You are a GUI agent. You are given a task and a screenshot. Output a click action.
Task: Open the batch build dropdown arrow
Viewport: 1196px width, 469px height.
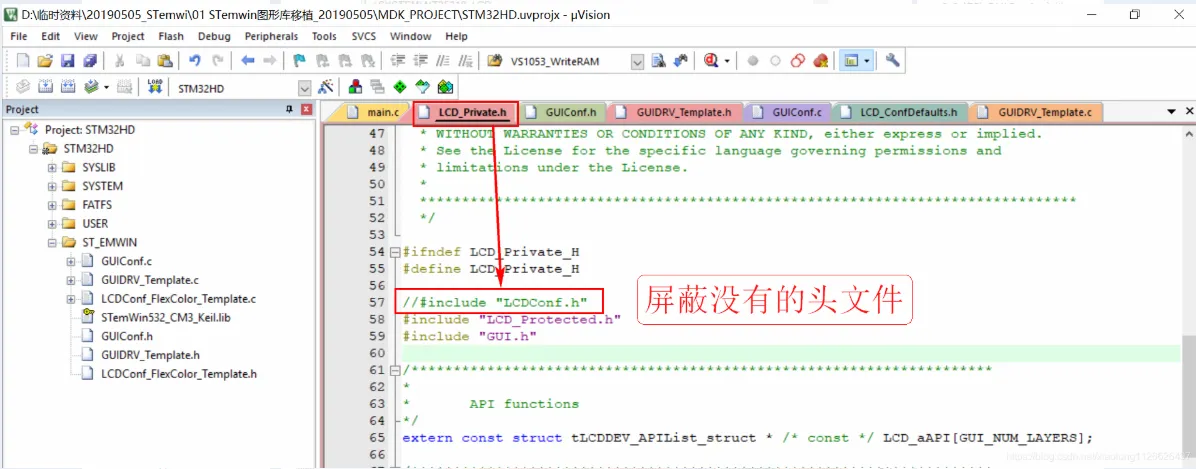click(x=107, y=87)
